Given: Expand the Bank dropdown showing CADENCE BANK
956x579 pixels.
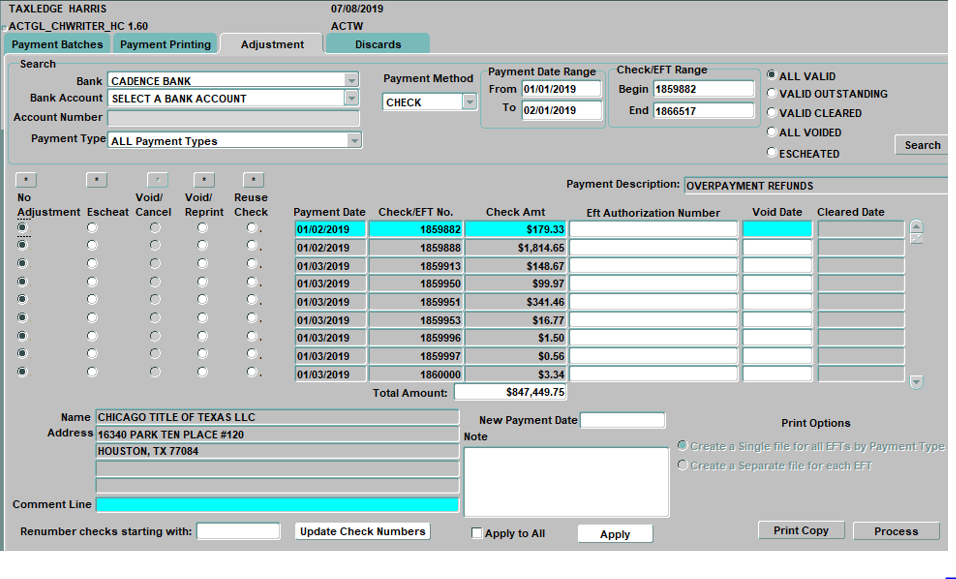Looking at the screenshot, I should 351,81.
